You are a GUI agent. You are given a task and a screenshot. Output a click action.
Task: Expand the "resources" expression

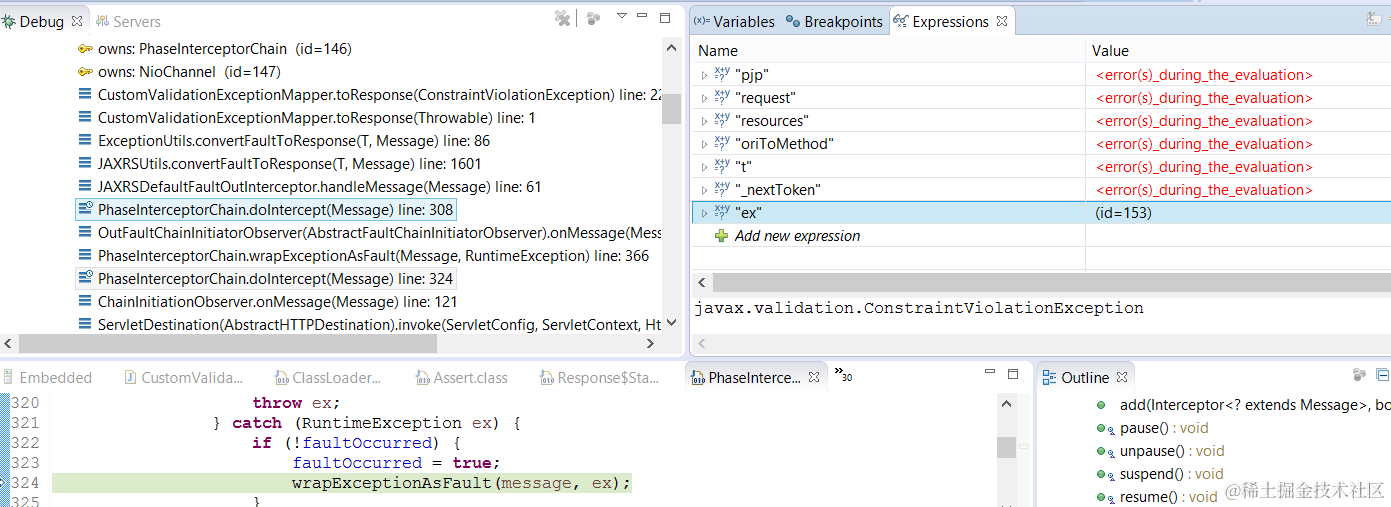click(x=704, y=121)
